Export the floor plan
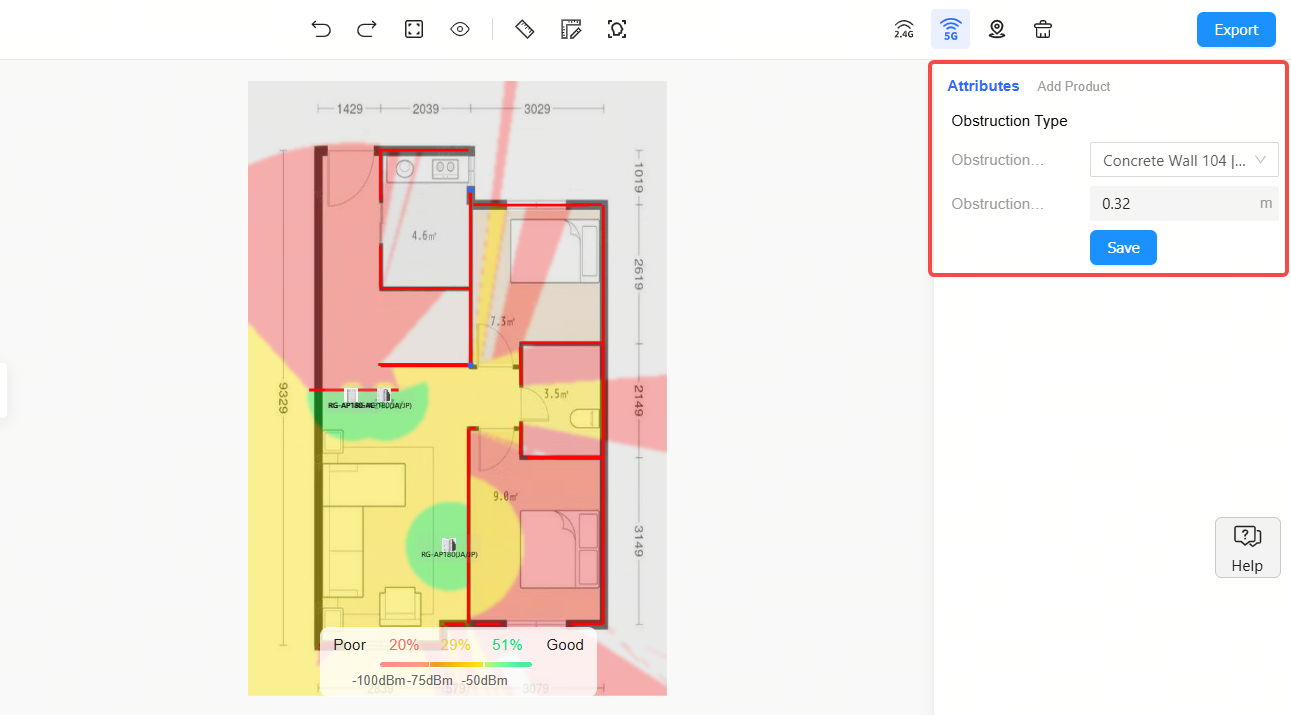This screenshot has width=1291, height=715. [1236, 30]
